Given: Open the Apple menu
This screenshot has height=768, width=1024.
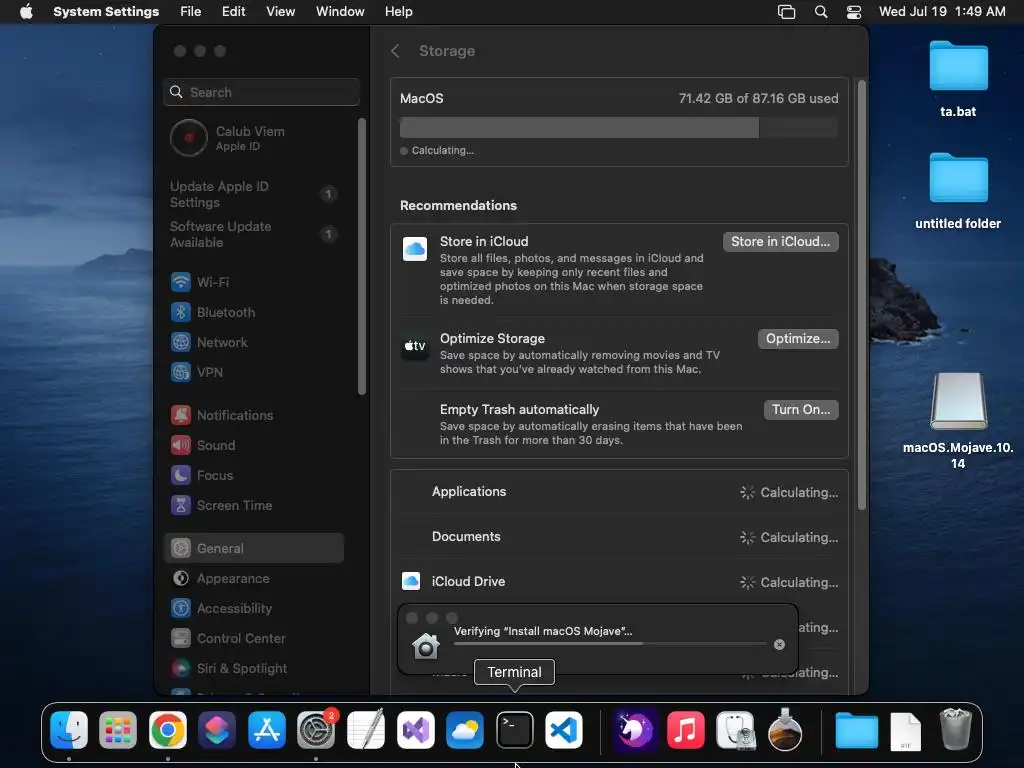Looking at the screenshot, I should 26,12.
